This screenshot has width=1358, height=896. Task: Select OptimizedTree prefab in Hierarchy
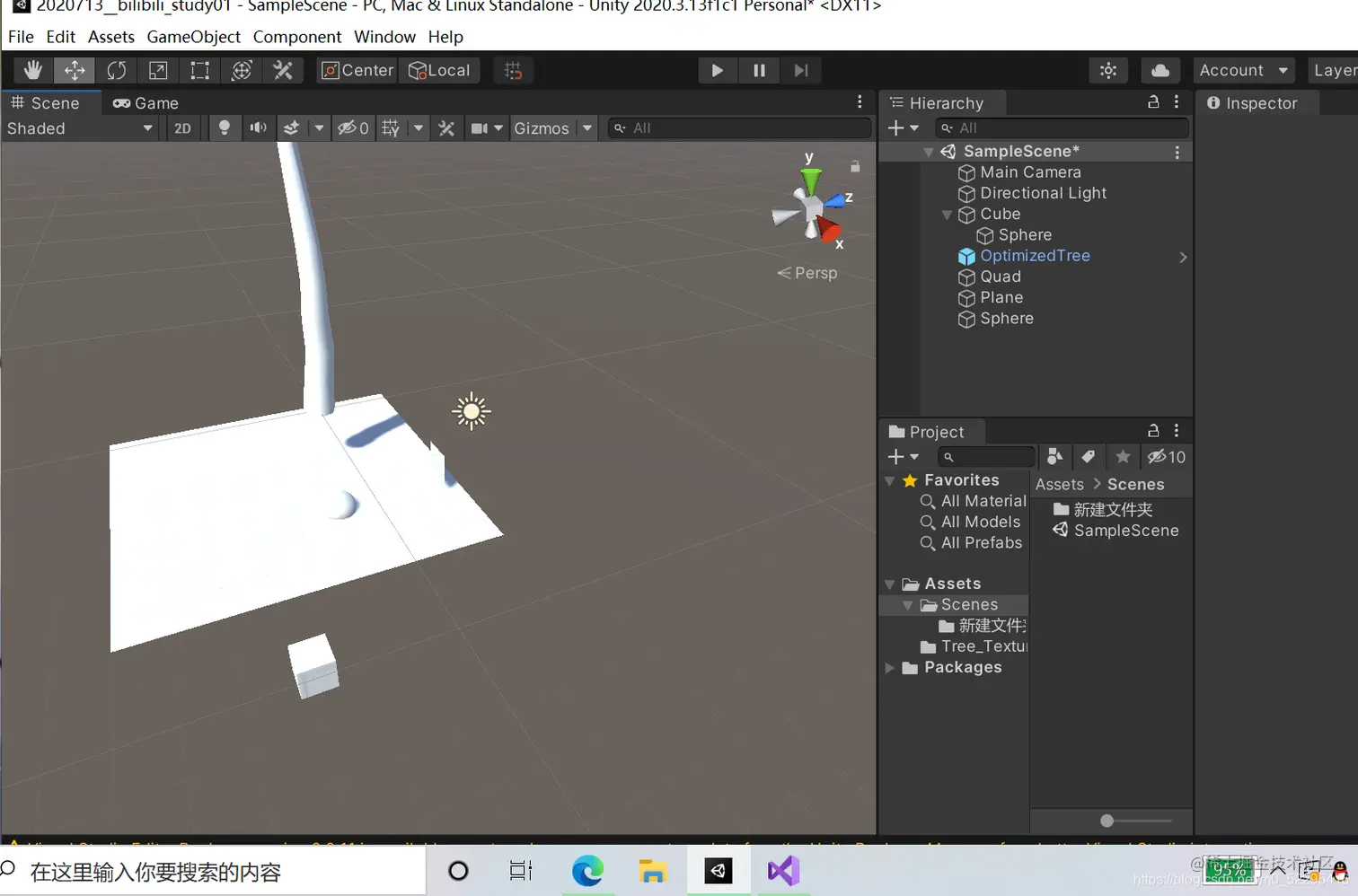(1035, 256)
